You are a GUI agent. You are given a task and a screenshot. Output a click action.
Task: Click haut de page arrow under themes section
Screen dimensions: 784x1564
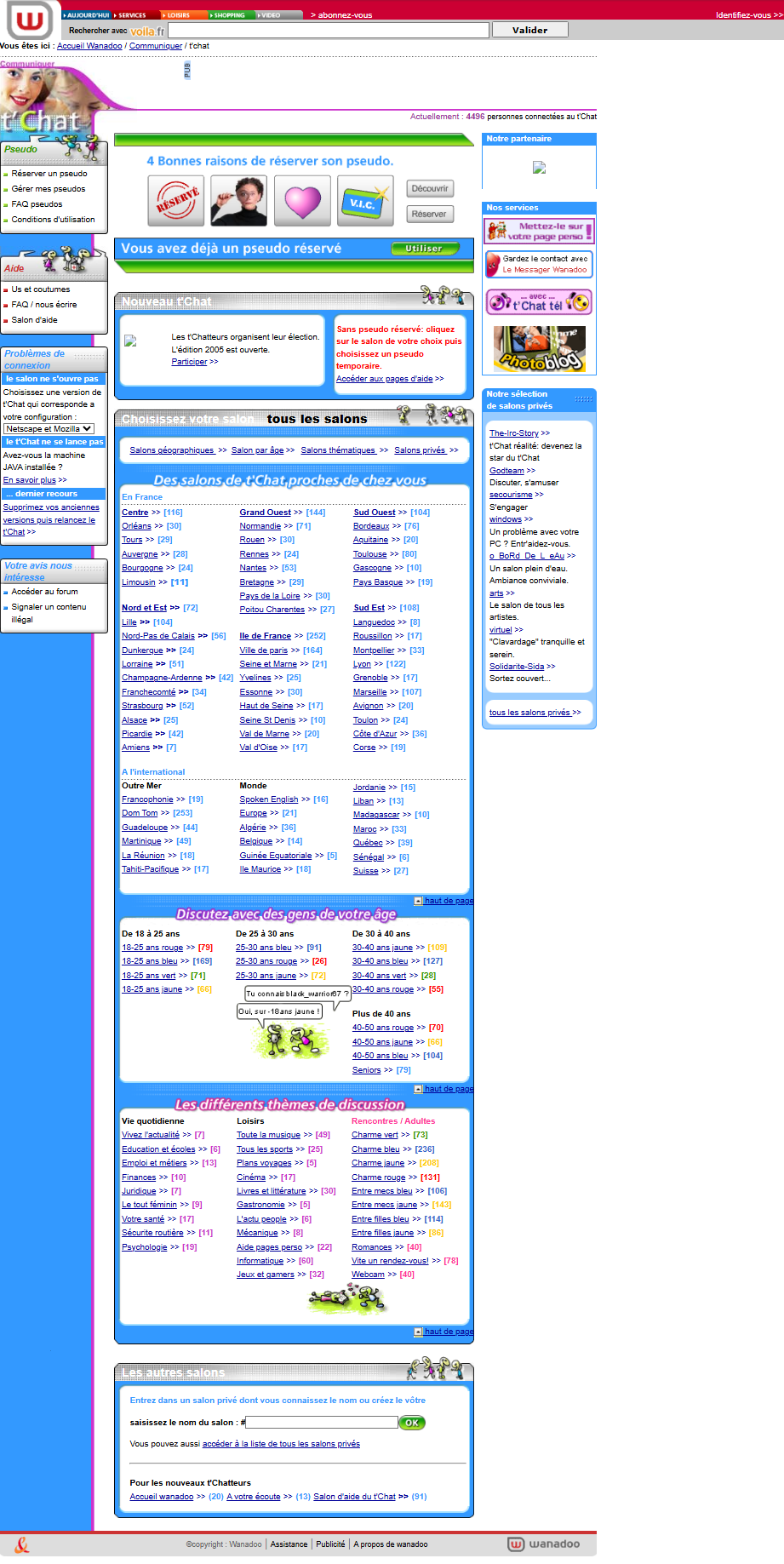click(418, 1332)
